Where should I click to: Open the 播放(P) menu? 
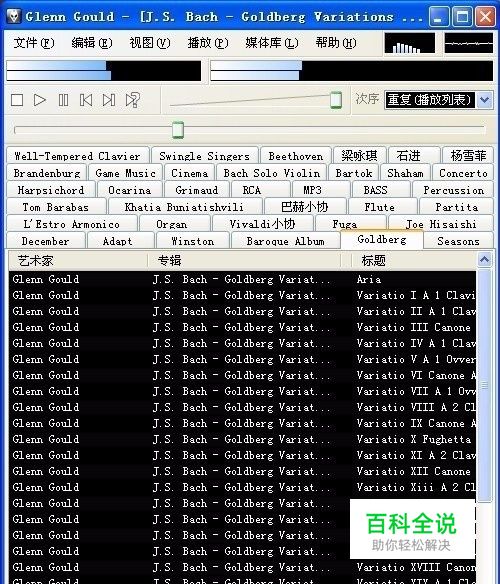pos(208,43)
